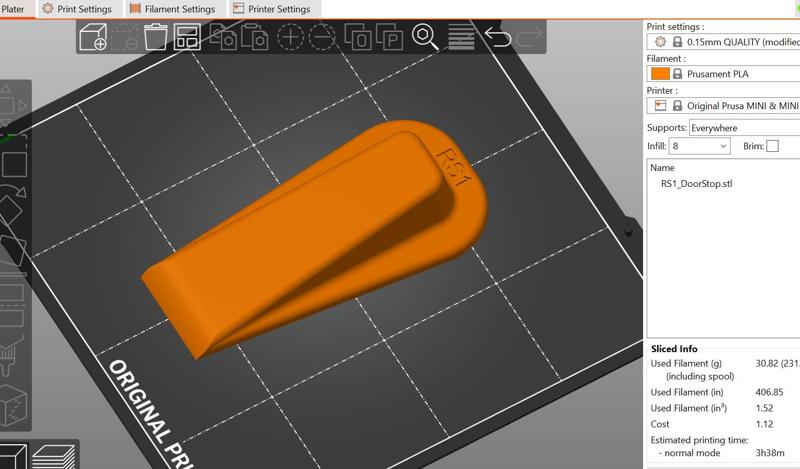Select the wireframe cube tool at left
Image resolution: width=800 pixels, height=469 pixels.
[14, 406]
